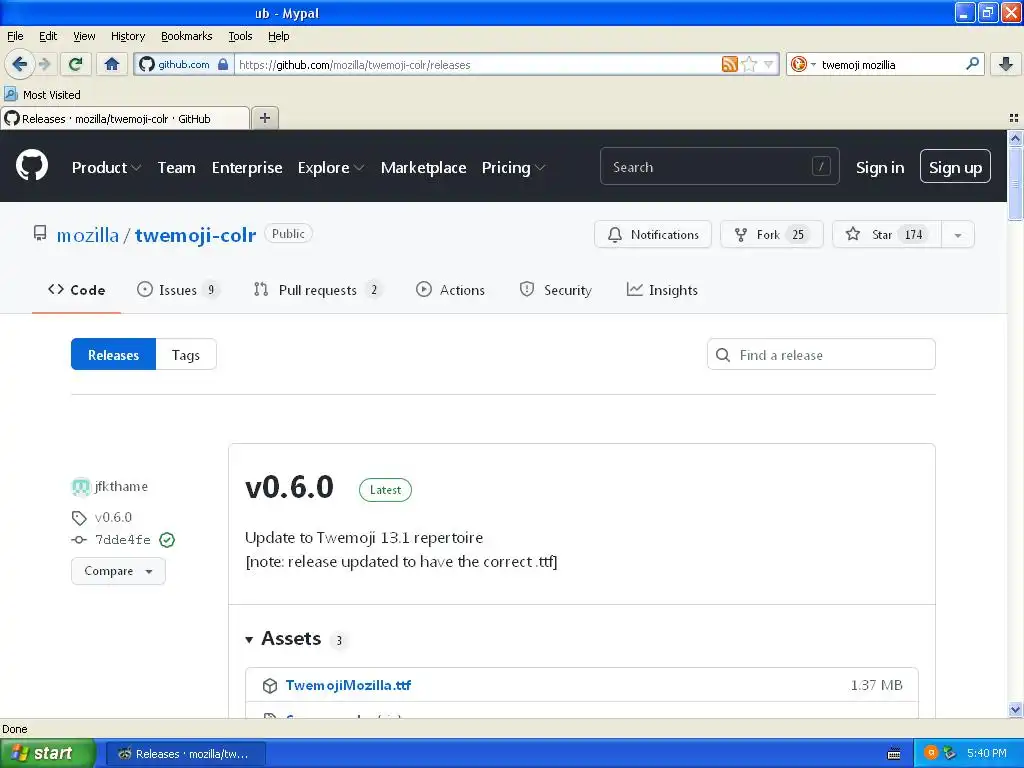
Task: Click the tab groups grid icon
Action: [x=1014, y=118]
